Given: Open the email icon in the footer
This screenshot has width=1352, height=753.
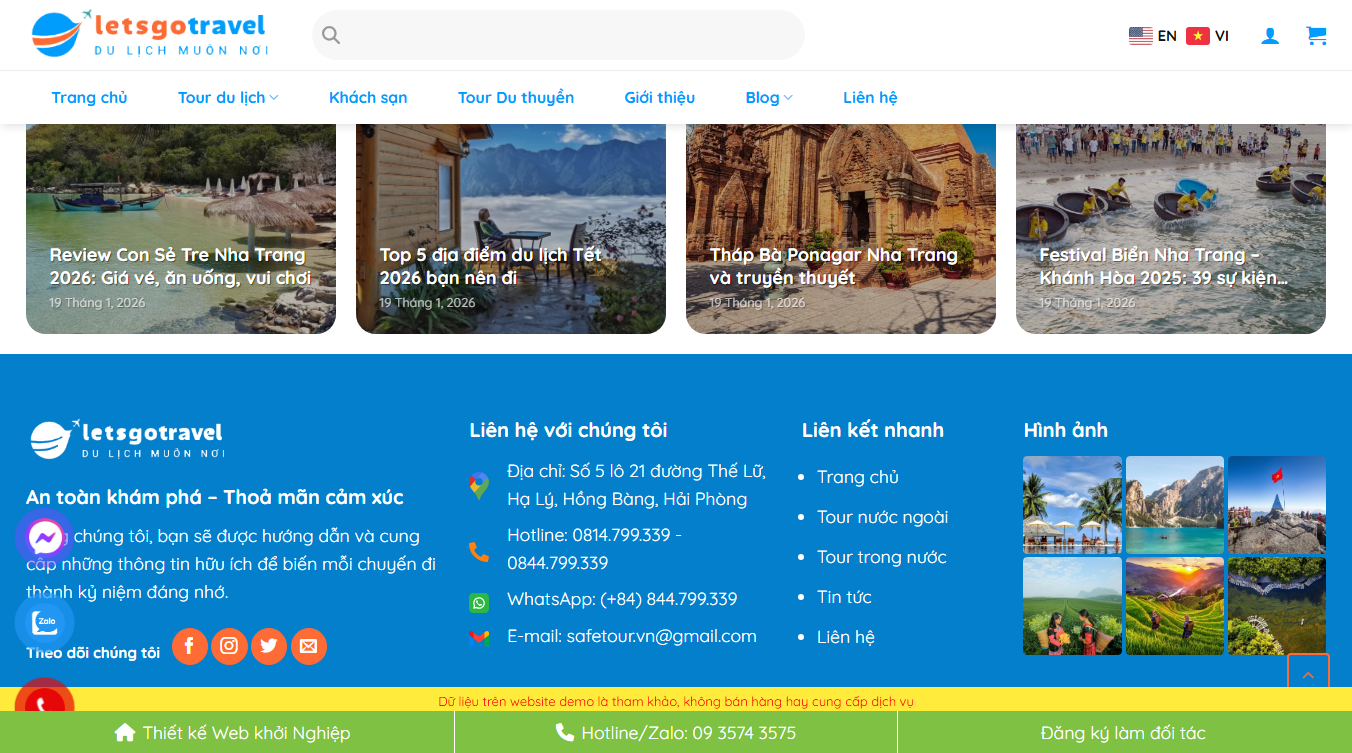Looking at the screenshot, I should click(309, 646).
